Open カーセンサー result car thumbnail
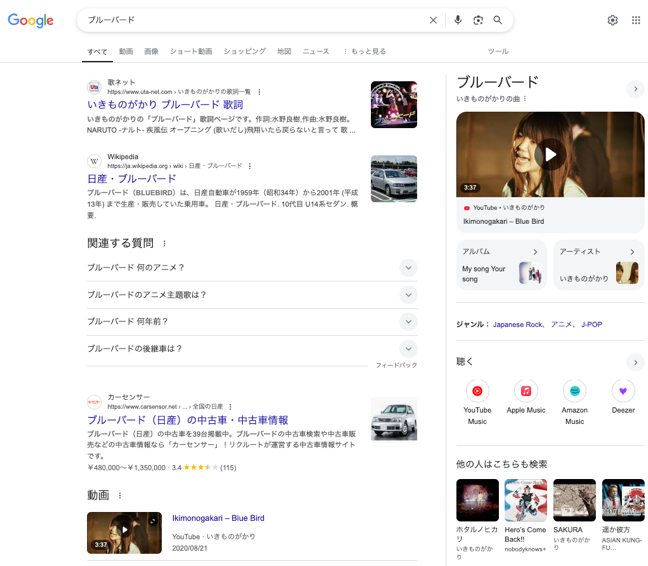This screenshot has width=648, height=566. coord(394,419)
